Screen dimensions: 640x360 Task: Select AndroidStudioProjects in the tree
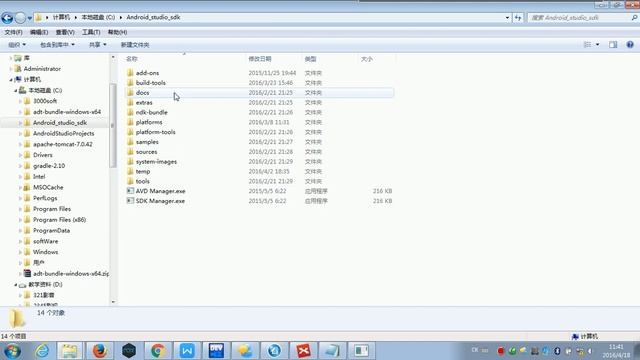[x=63, y=133]
